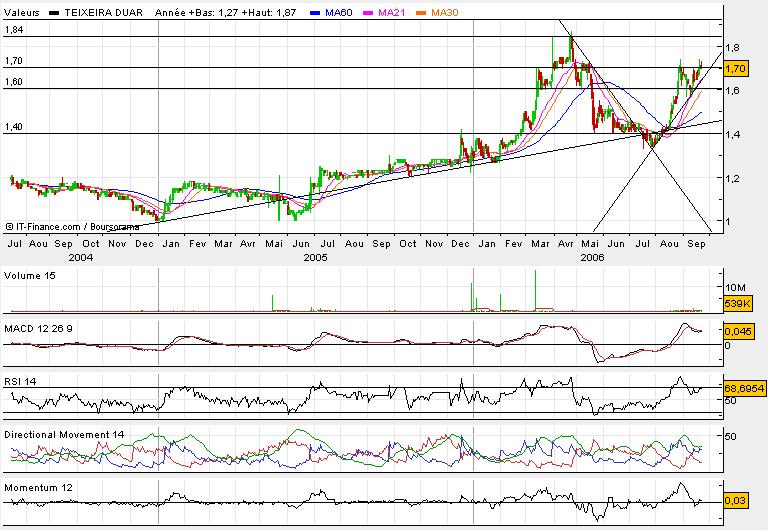
Task: Select the MA21 legend label
Action: tap(391, 13)
